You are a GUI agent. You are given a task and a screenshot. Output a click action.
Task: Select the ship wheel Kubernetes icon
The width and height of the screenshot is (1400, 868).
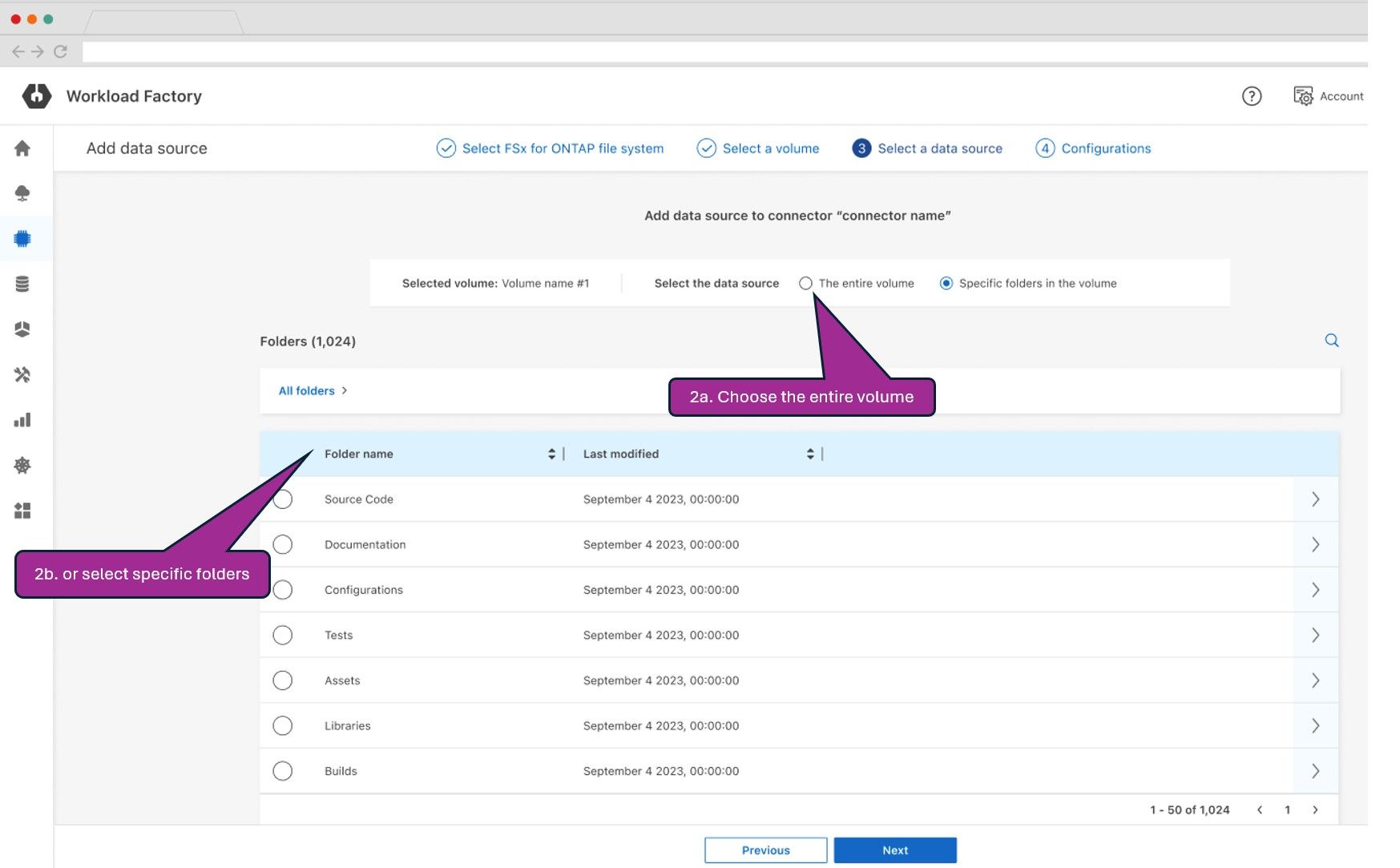[x=22, y=465]
